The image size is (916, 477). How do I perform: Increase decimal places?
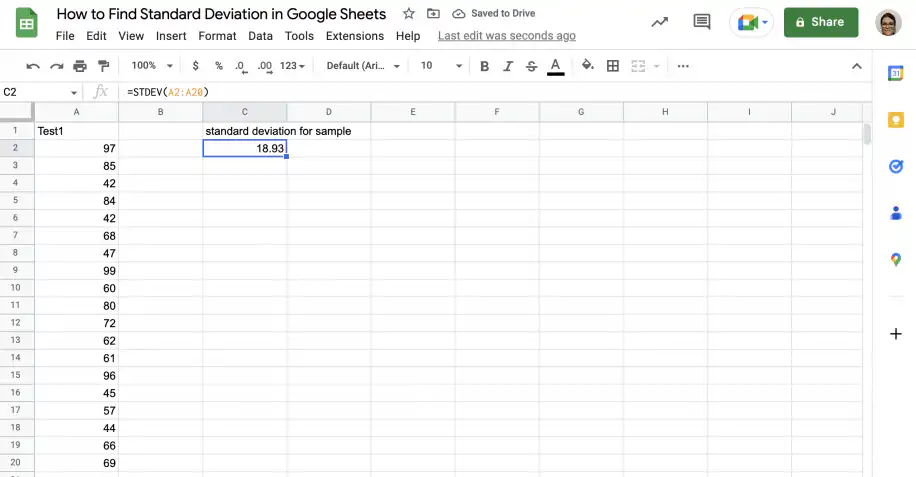pos(265,67)
